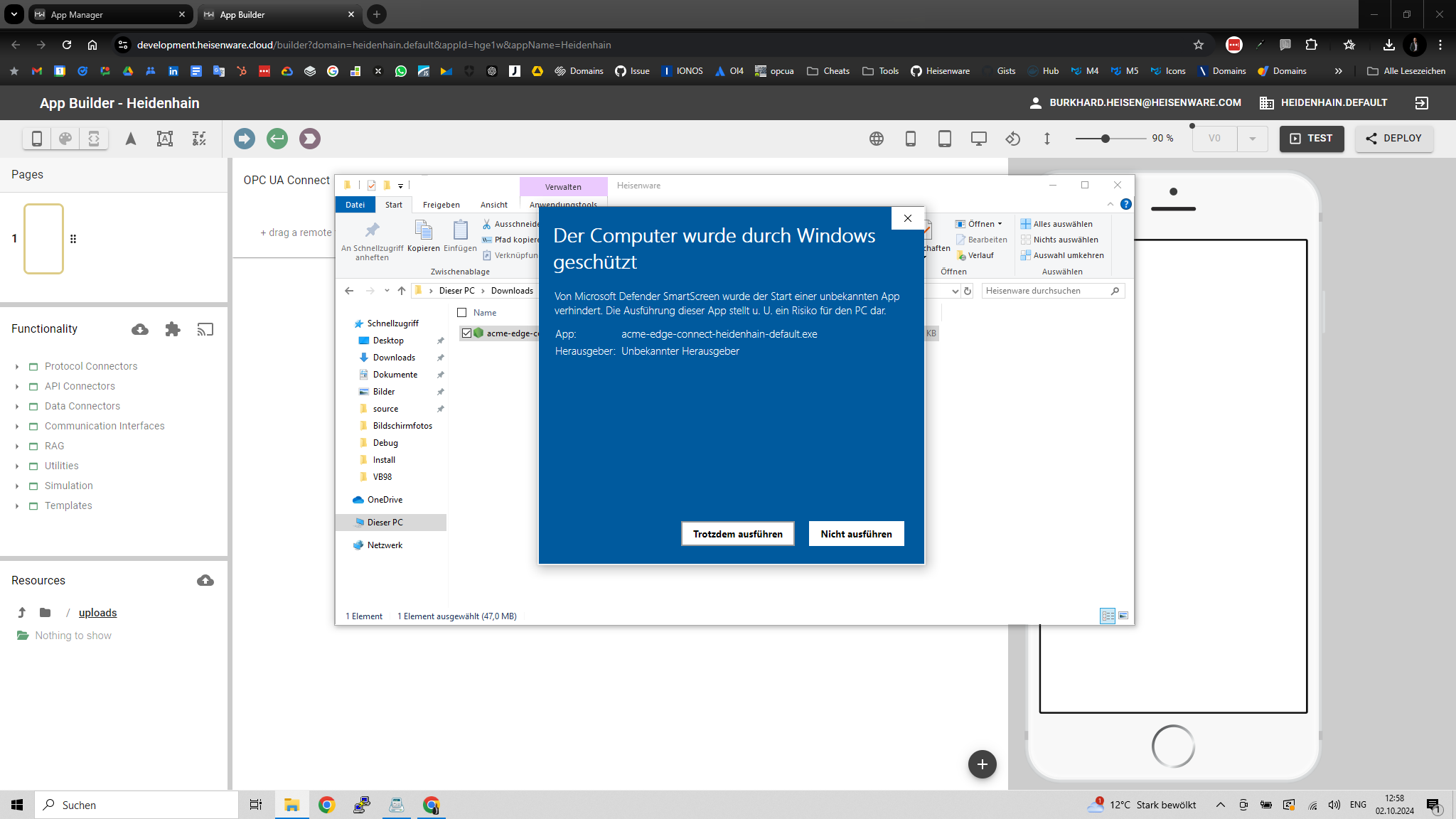
Task: Toggle checkbox beside acme-edge file
Action: click(x=466, y=333)
